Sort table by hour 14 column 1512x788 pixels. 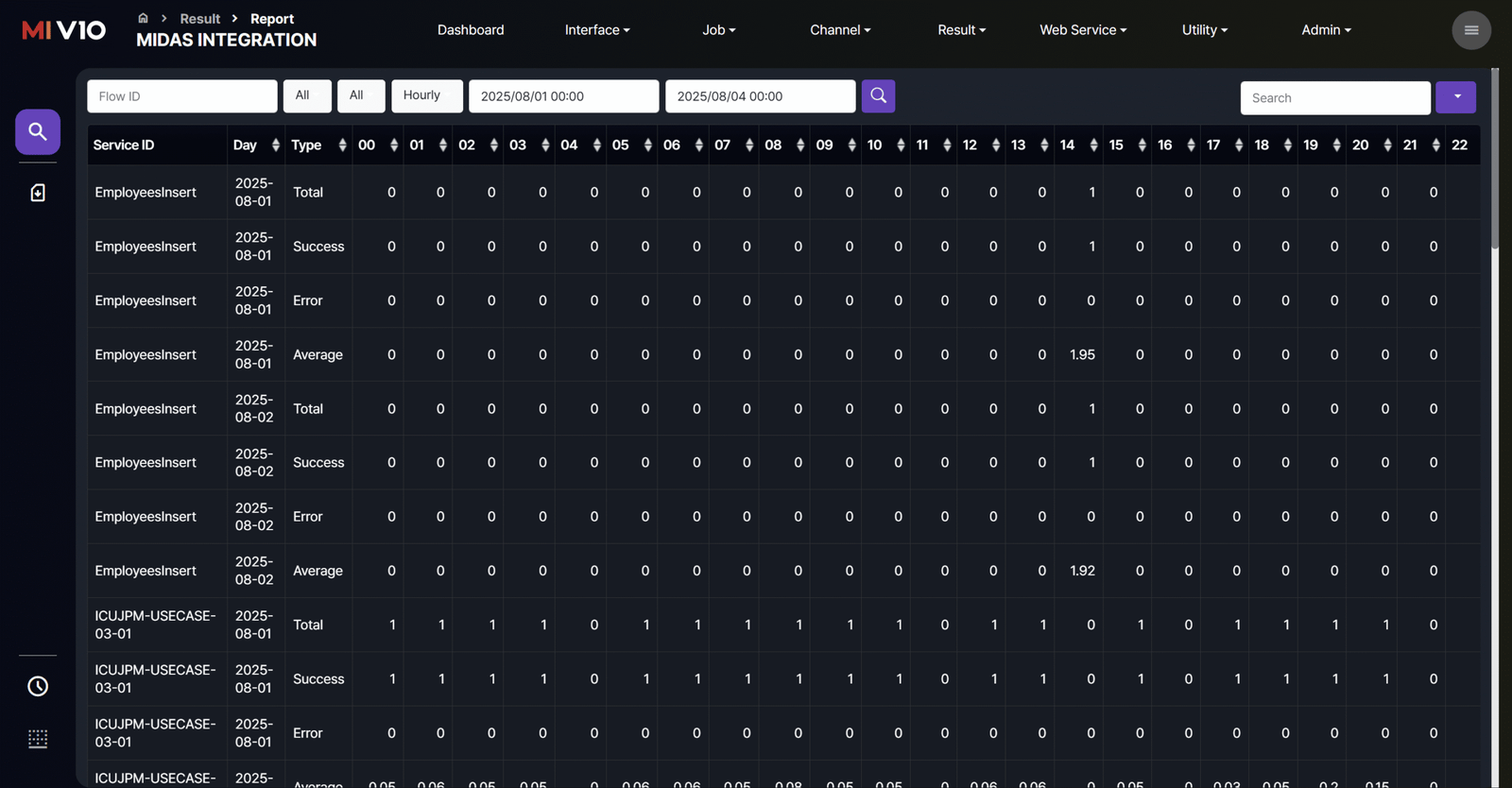point(1093,145)
